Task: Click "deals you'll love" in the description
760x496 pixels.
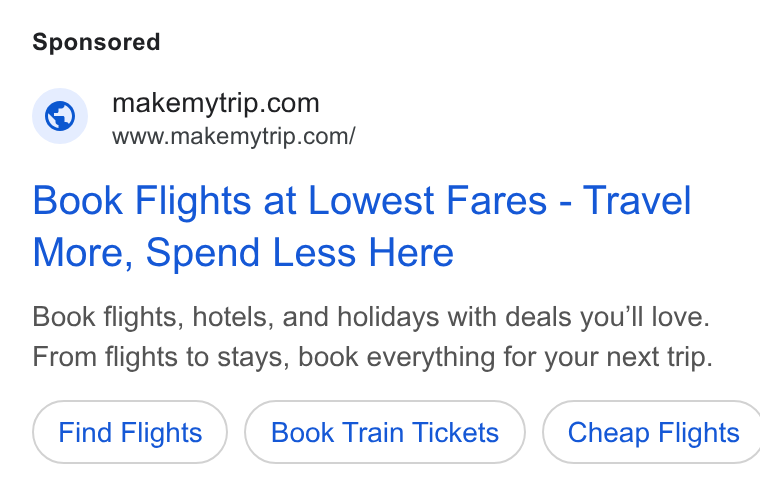Action: (607, 317)
